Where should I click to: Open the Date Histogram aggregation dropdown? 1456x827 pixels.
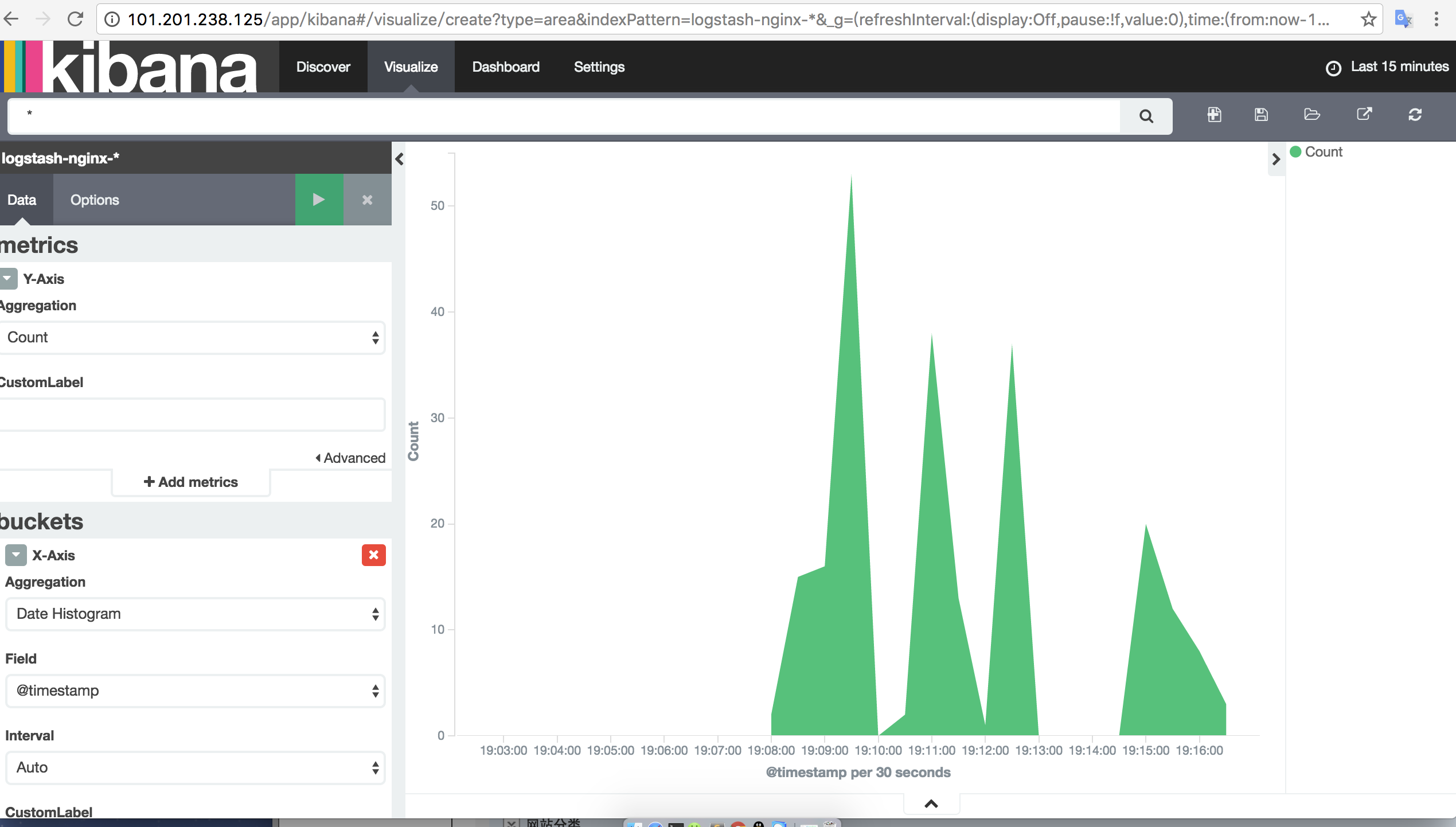tap(195, 614)
